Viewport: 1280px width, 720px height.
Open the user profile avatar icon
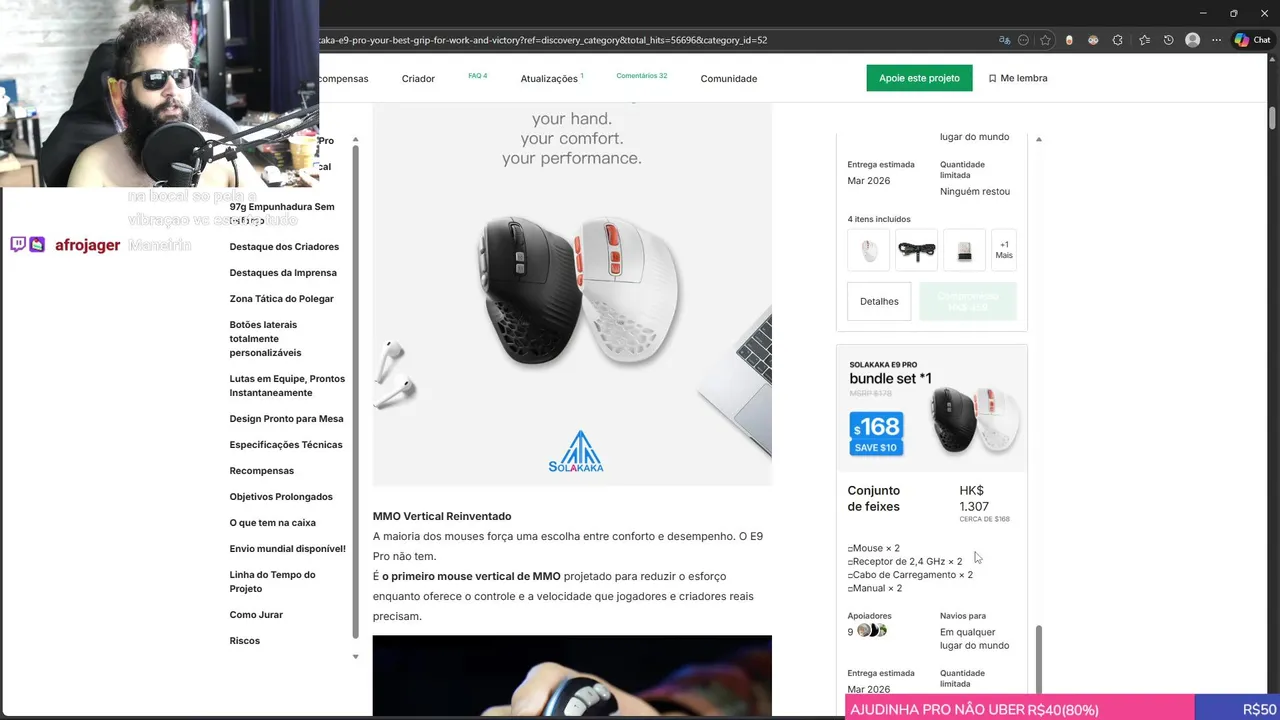pyautogui.click(x=1192, y=40)
